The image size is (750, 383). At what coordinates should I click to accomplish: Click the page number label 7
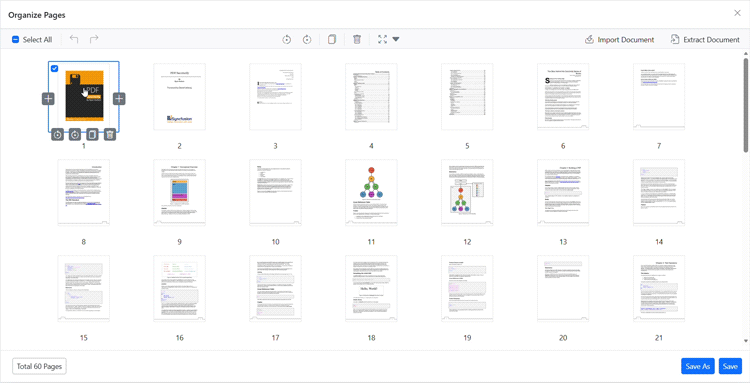pos(659,146)
